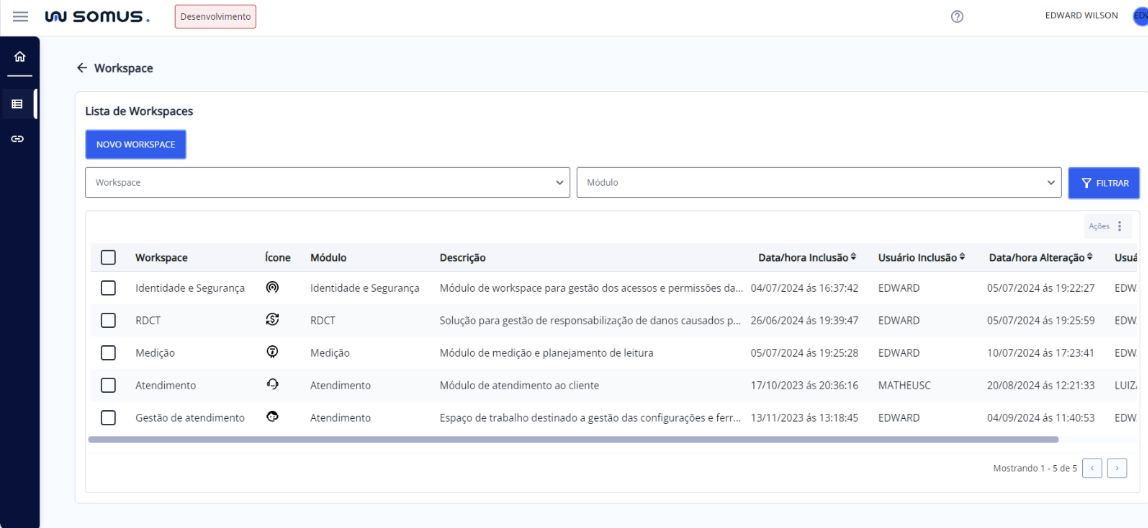
Task: Open the hamburger menu icon
Action: 20,16
